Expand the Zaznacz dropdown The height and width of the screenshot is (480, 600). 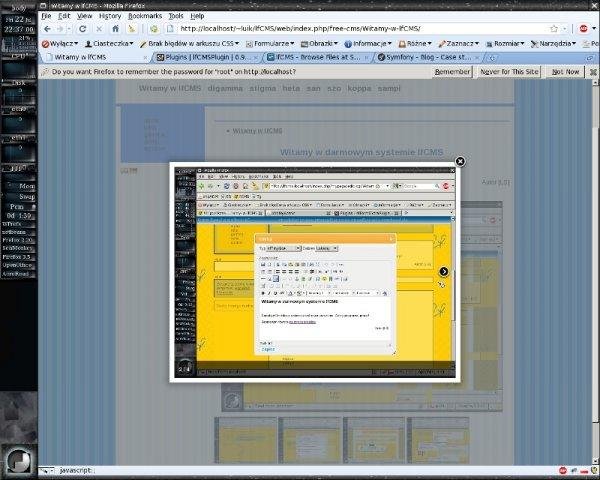[x=459, y=44]
